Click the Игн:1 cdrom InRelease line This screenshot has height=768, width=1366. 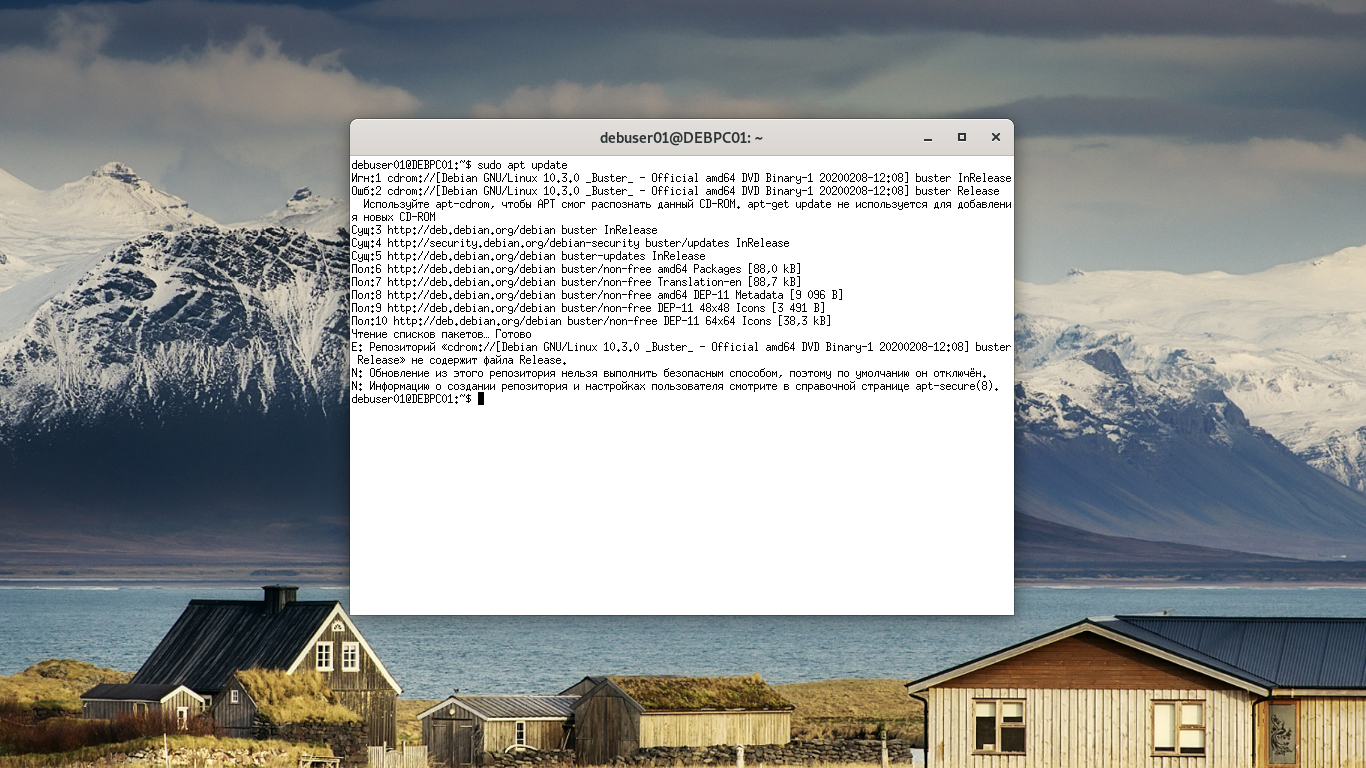click(x=681, y=178)
